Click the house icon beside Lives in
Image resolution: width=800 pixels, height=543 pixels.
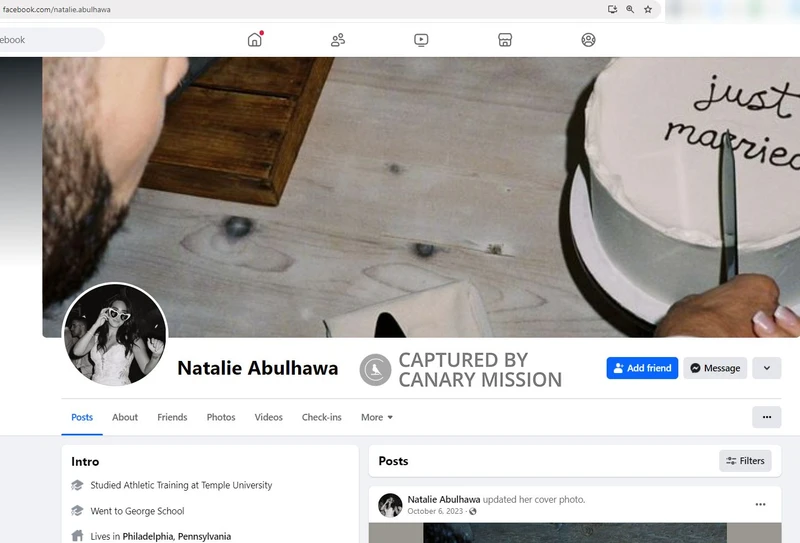pyautogui.click(x=77, y=536)
